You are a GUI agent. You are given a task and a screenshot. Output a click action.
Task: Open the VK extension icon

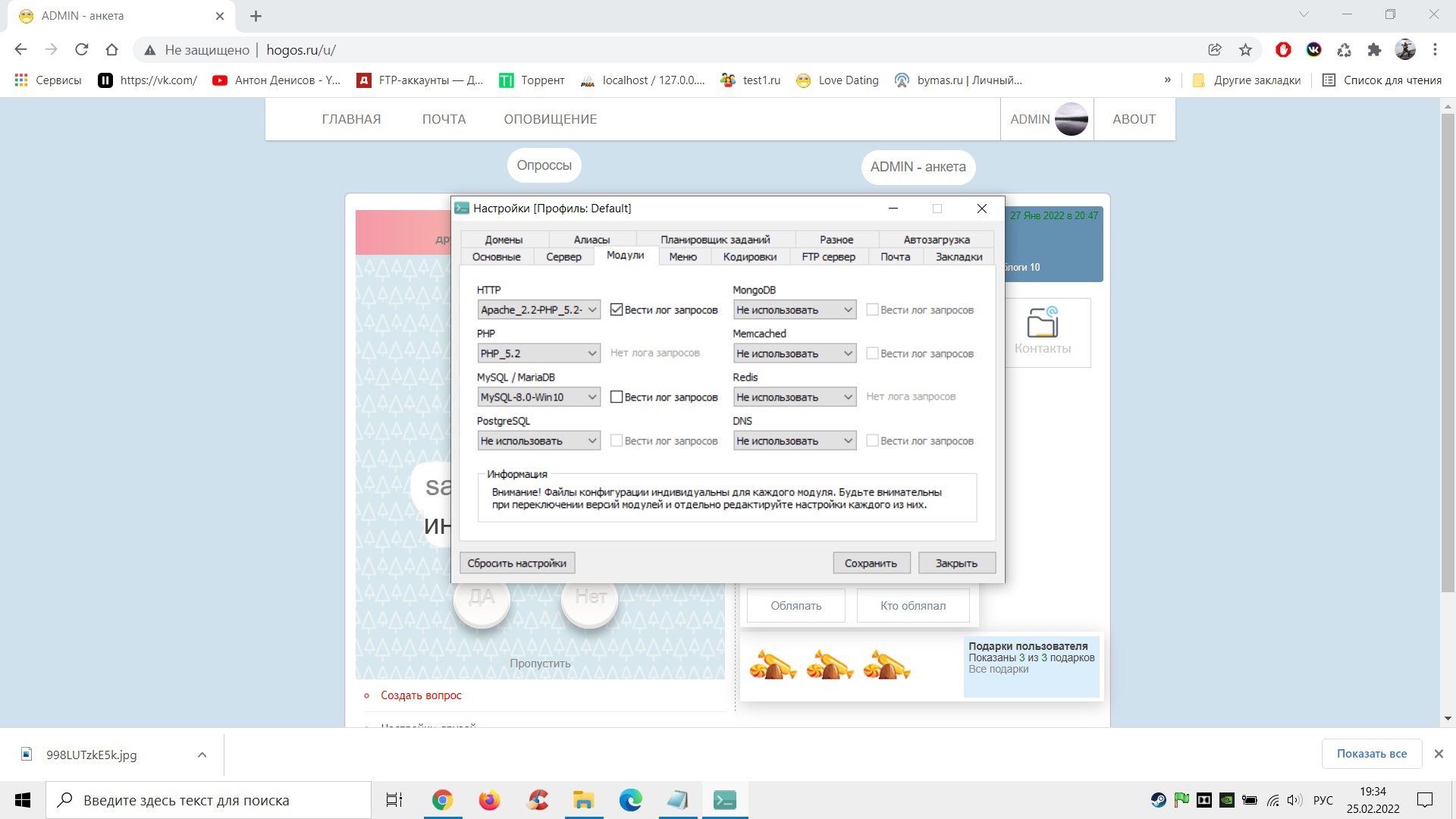[x=1314, y=50]
